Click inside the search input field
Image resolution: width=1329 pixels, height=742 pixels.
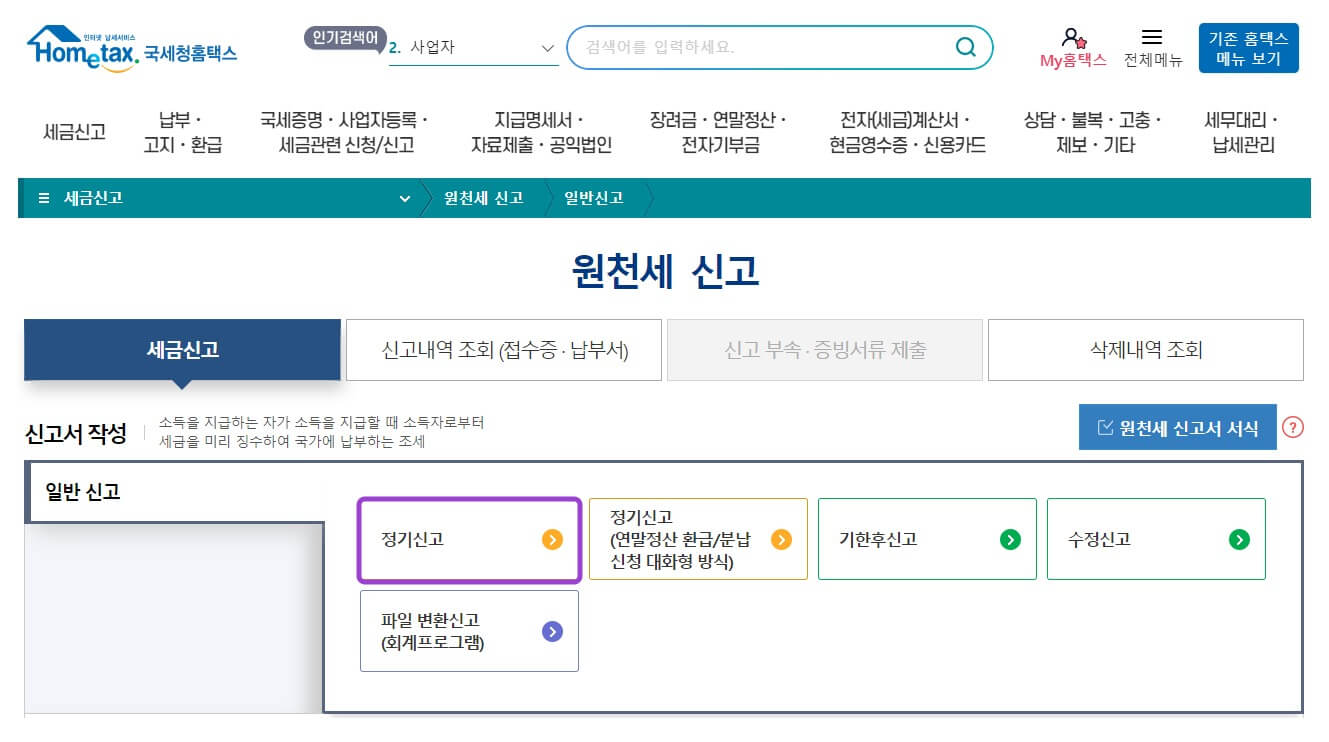tap(750, 46)
